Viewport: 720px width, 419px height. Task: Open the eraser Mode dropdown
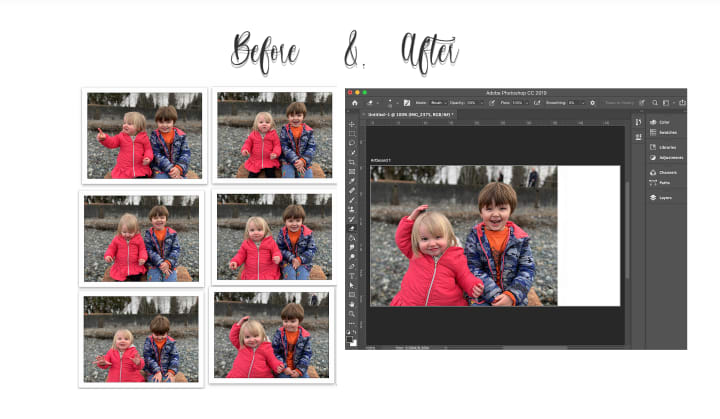coord(438,103)
